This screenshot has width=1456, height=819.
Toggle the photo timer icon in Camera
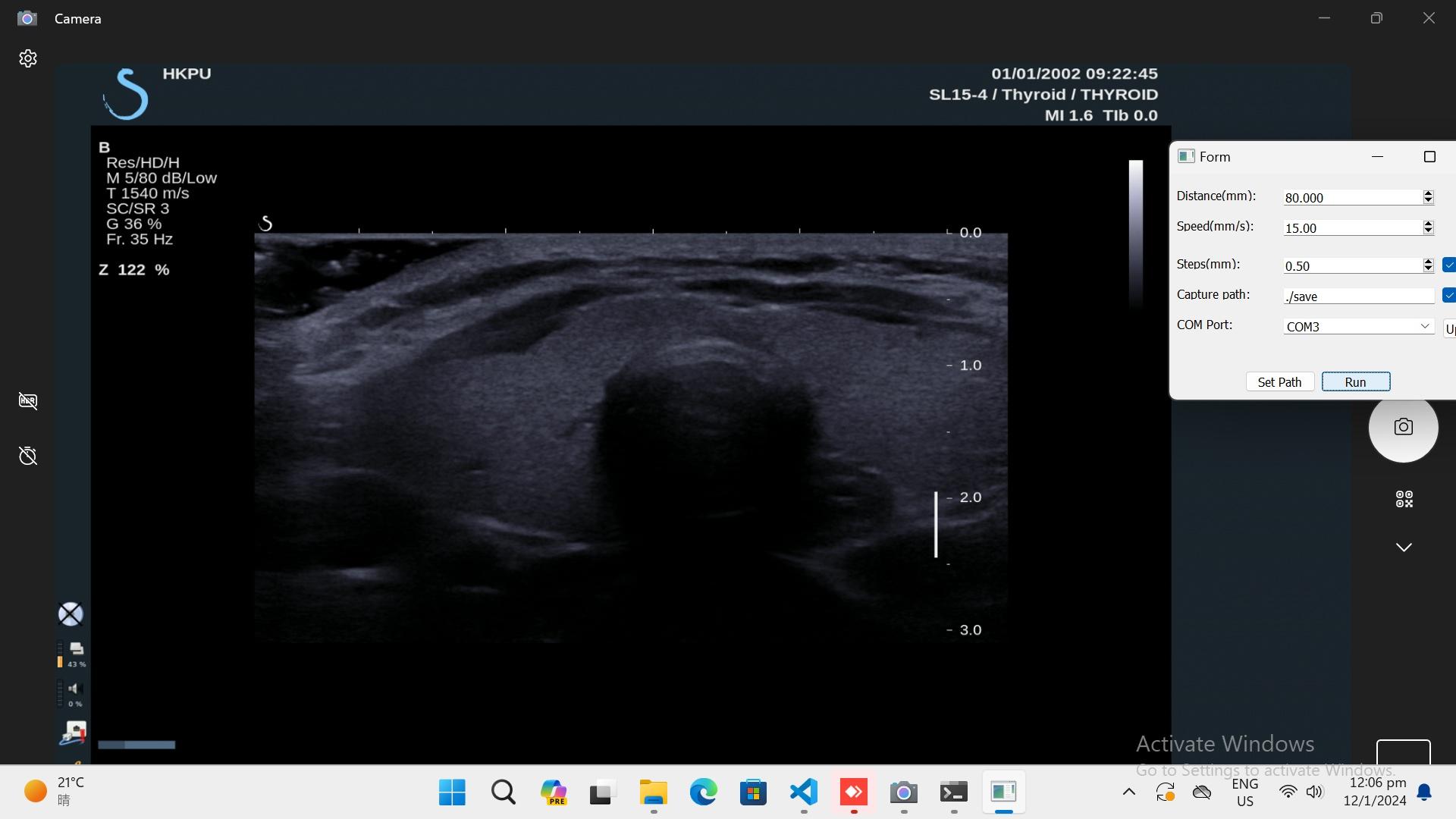(28, 455)
